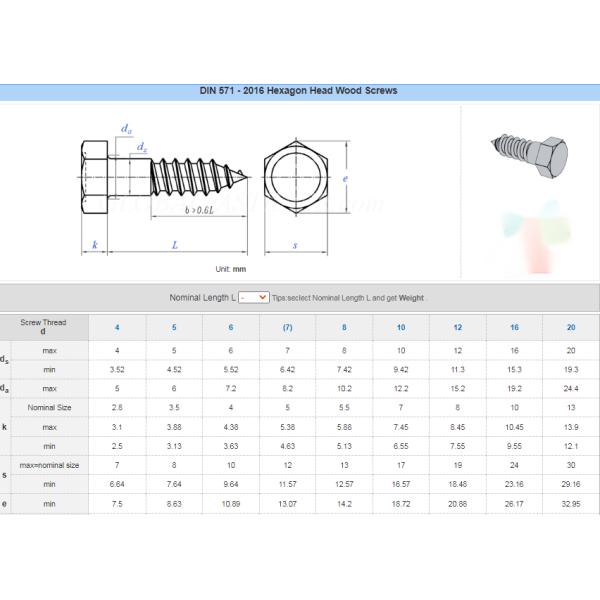Open the Nominal Length L dropdown
The image size is (600, 600).
pyautogui.click(x=254, y=297)
